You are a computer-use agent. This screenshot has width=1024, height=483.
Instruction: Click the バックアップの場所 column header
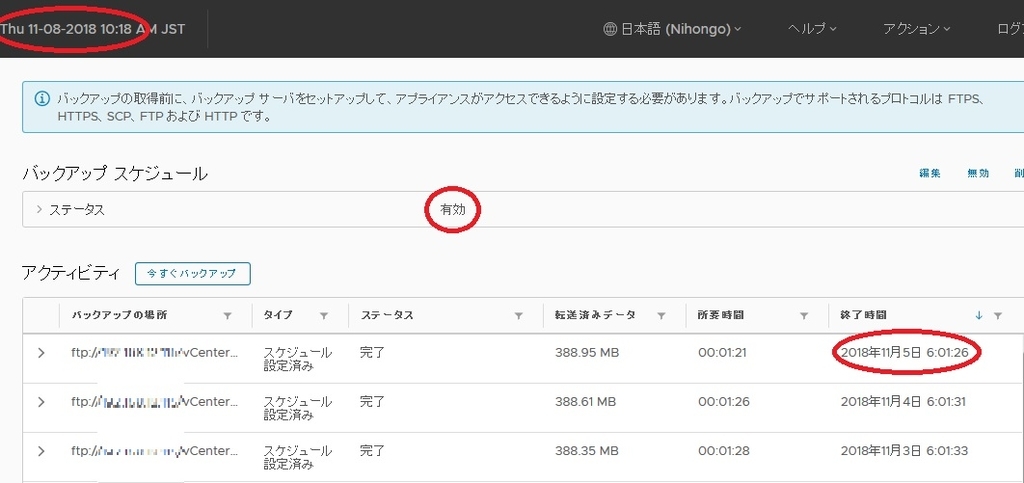coord(120,315)
